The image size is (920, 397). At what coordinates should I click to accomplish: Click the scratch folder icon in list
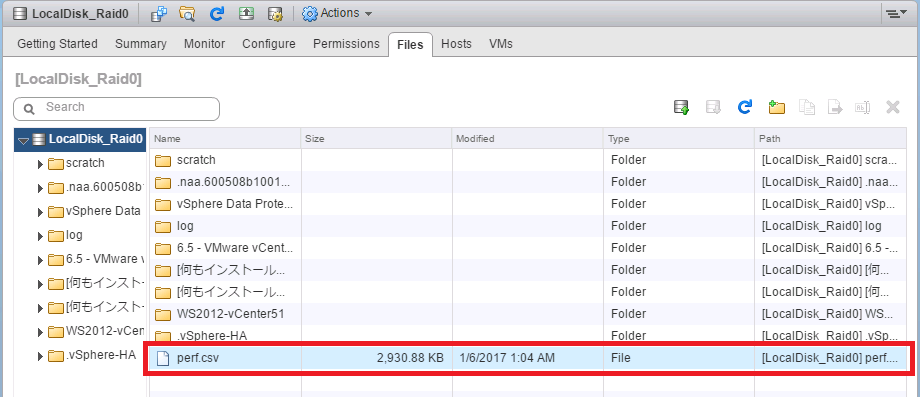(163, 160)
